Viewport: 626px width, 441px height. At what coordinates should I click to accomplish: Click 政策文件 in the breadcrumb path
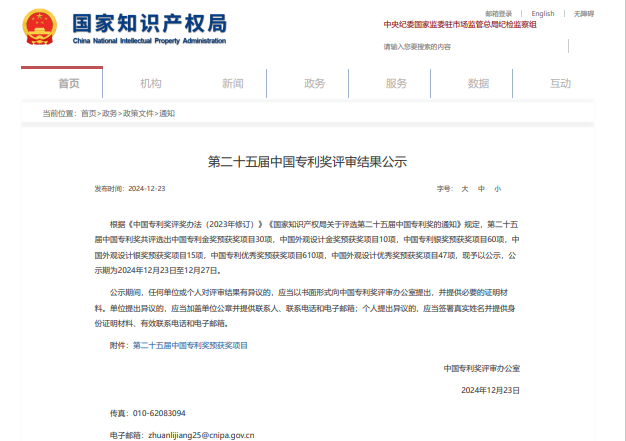click(136, 114)
